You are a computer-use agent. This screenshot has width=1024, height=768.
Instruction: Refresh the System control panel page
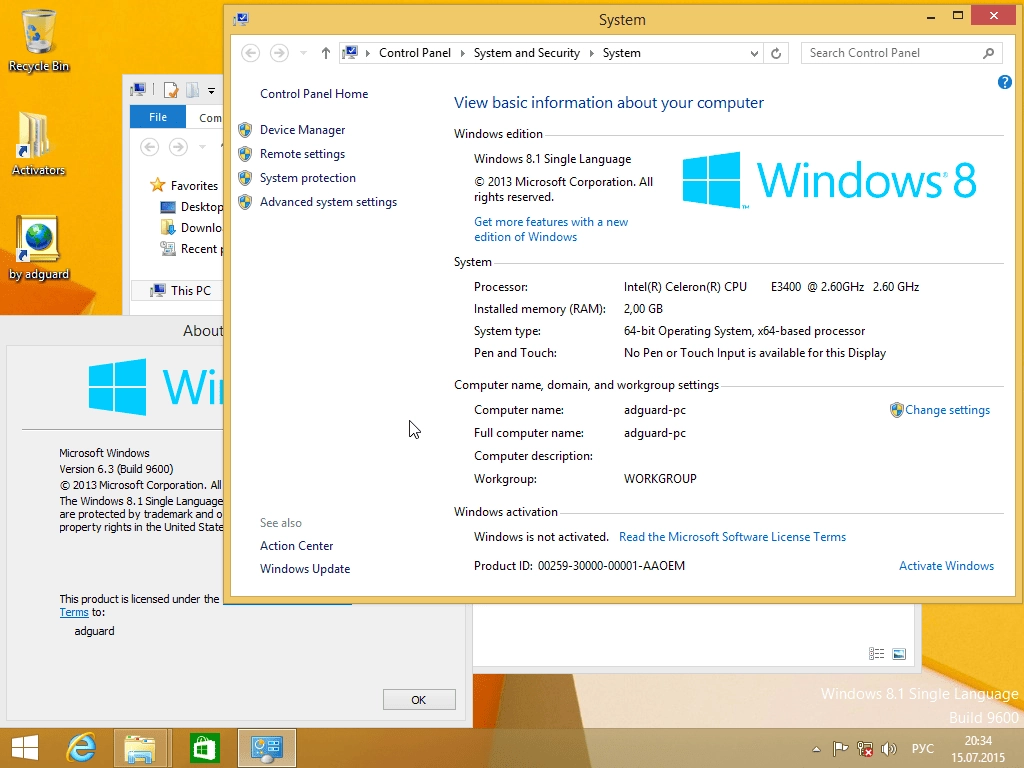coord(776,53)
